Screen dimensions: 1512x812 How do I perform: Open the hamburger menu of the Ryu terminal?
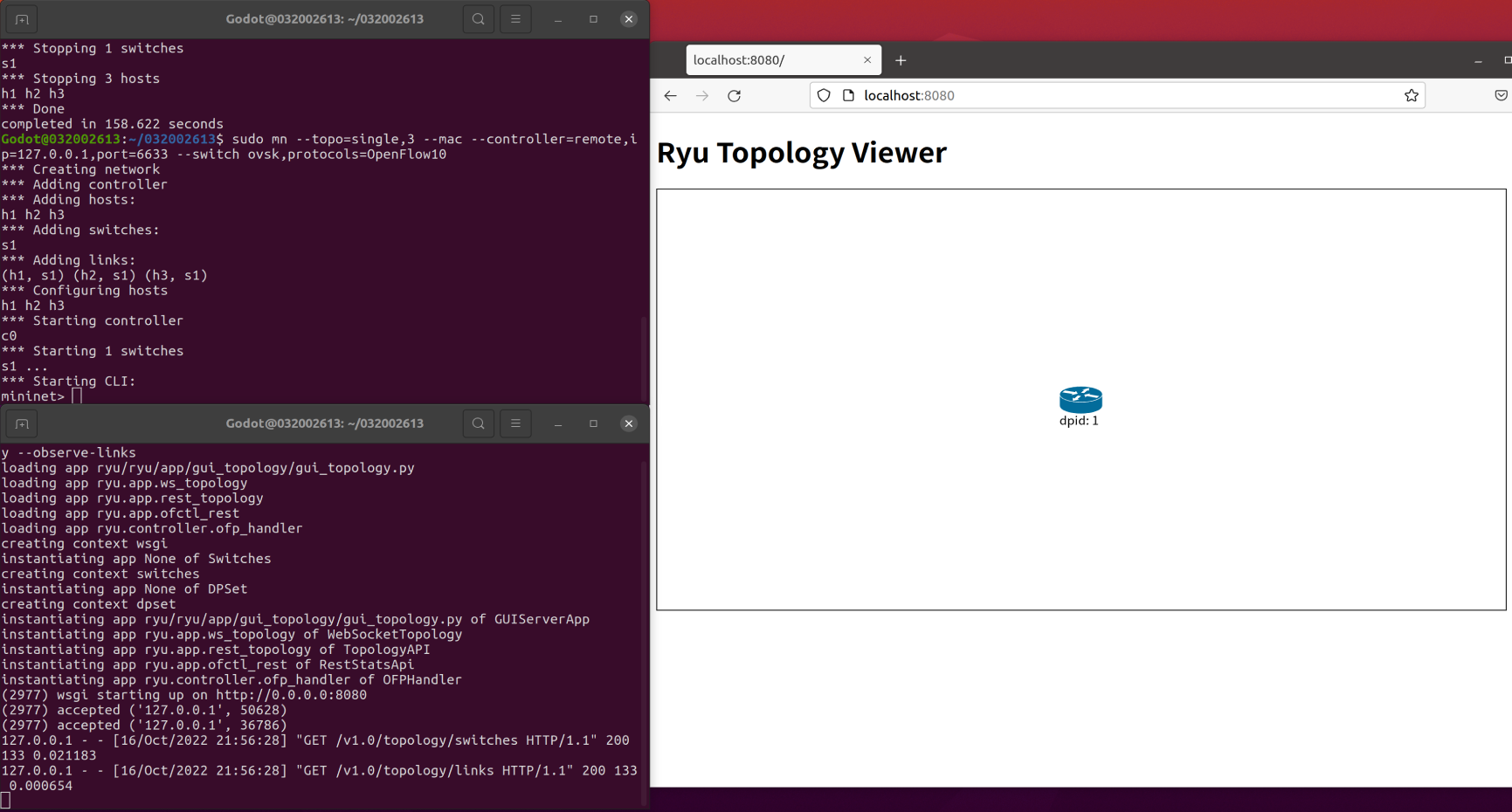click(515, 423)
